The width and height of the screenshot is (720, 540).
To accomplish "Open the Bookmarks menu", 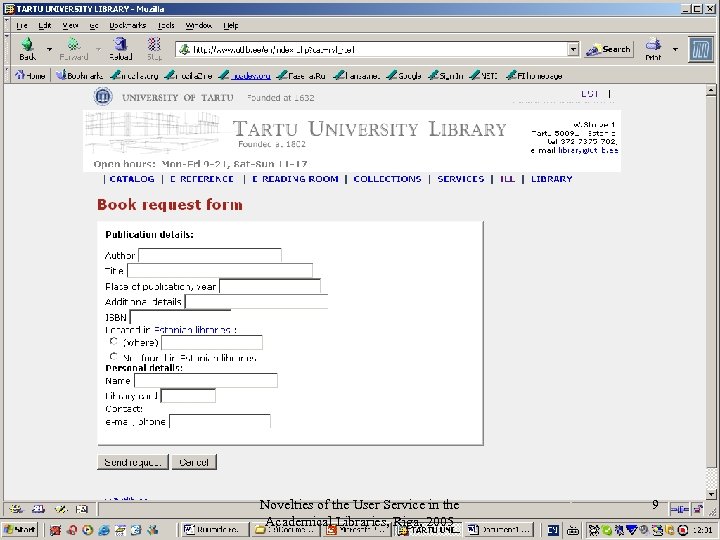I will click(128, 25).
